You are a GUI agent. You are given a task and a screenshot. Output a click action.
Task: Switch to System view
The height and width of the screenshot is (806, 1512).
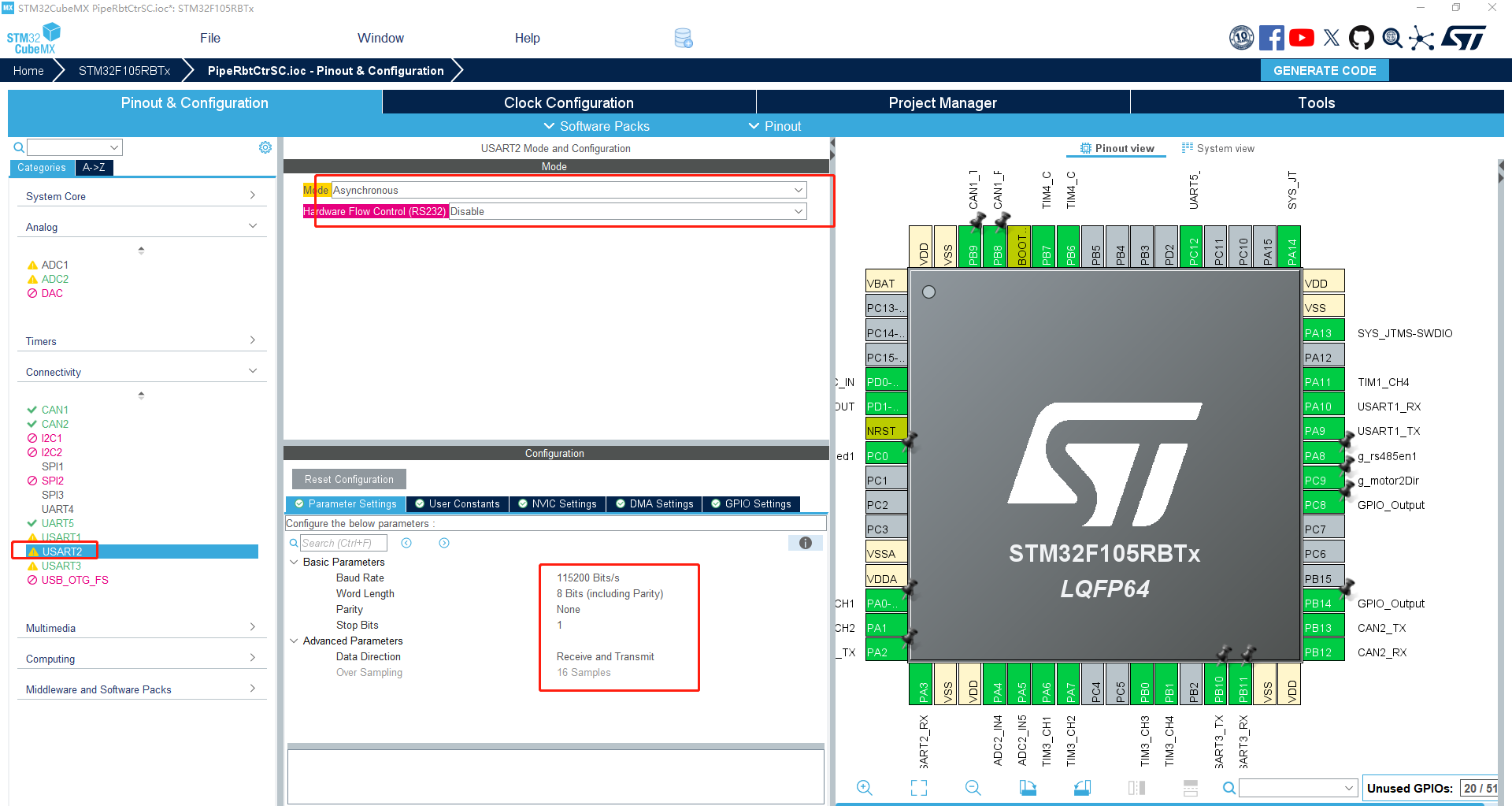pos(1218,148)
